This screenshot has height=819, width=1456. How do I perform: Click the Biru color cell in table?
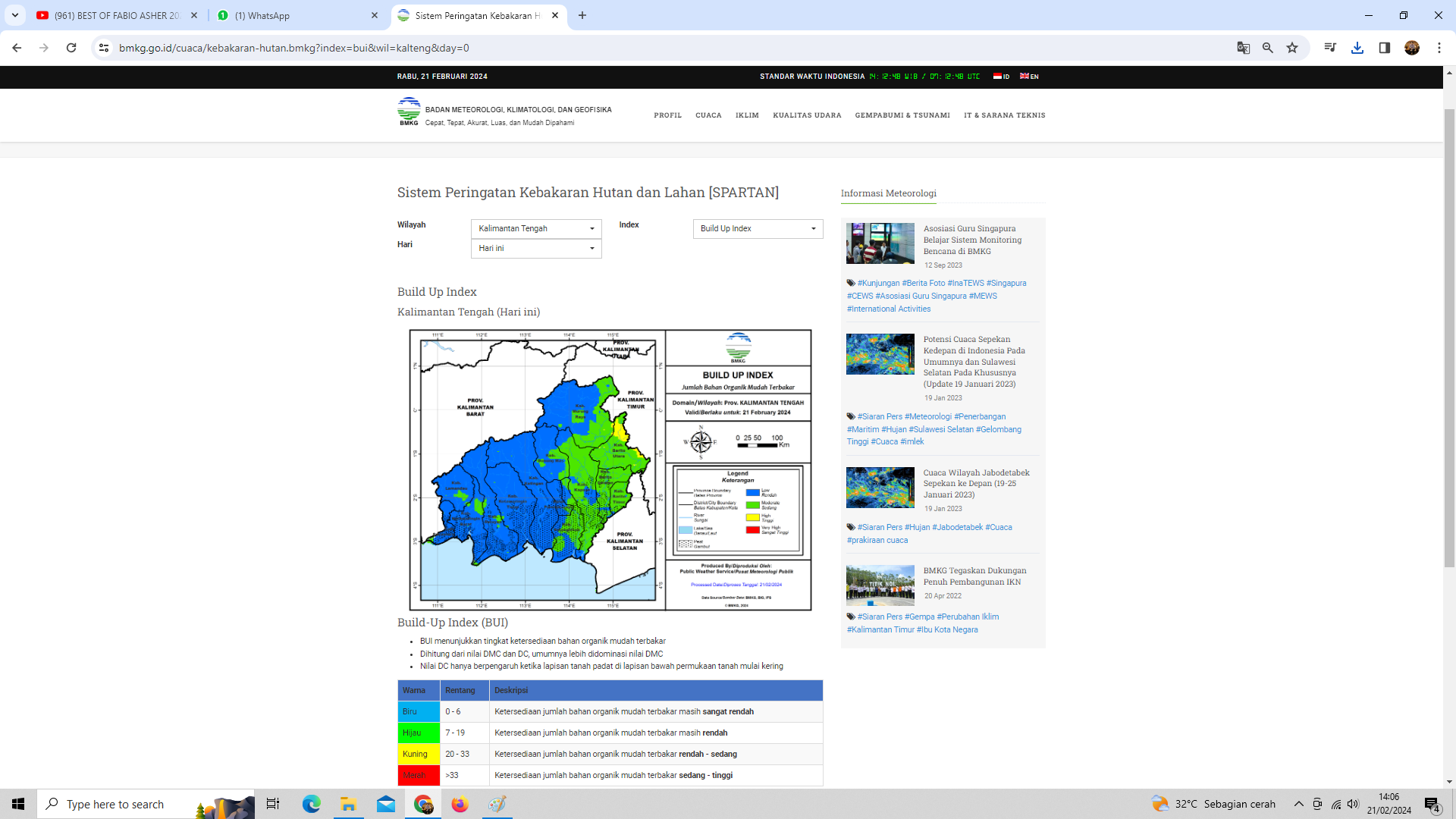(x=419, y=711)
